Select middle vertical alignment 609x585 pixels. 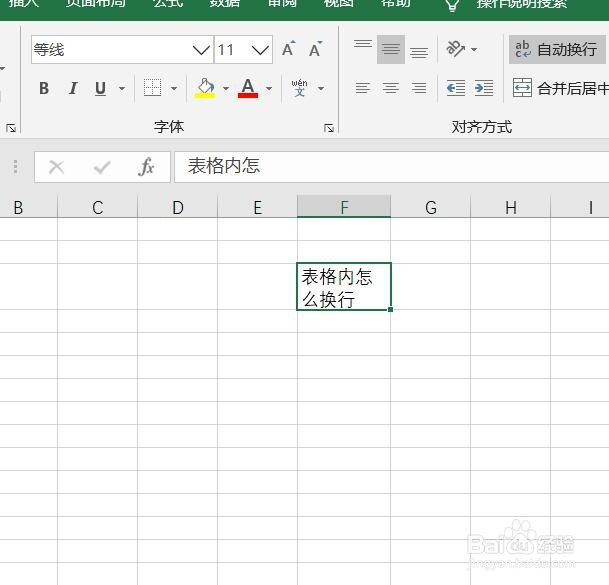[391, 49]
